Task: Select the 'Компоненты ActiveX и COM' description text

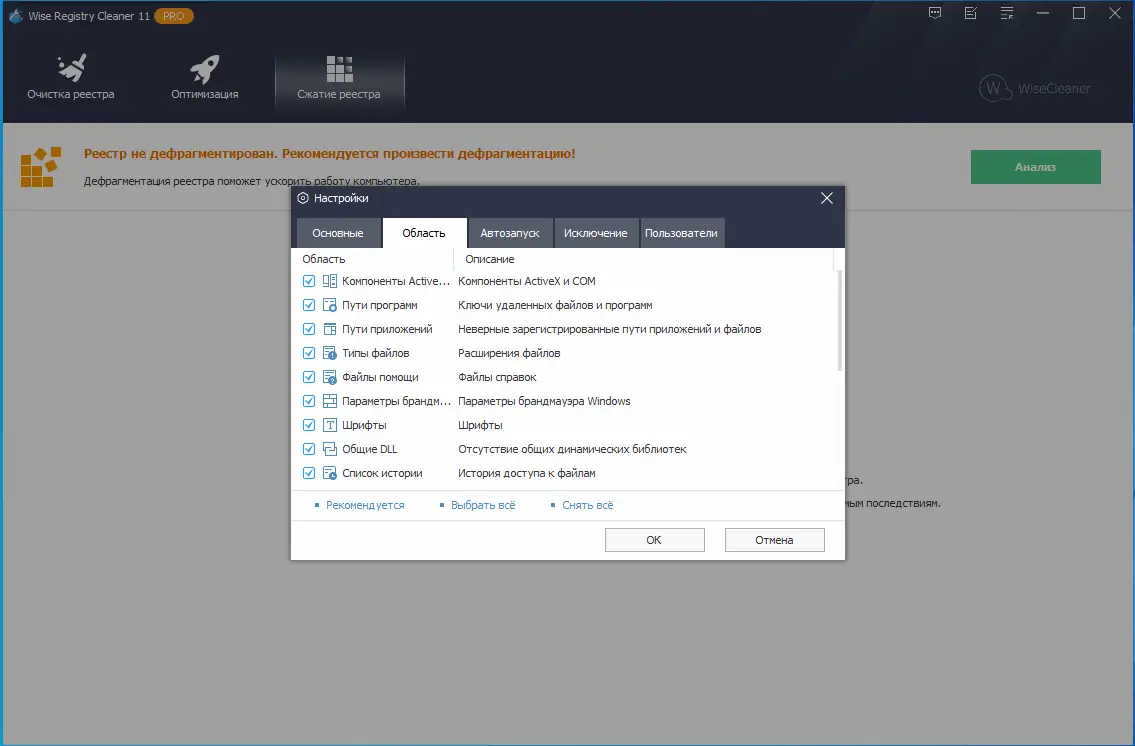Action: click(527, 281)
